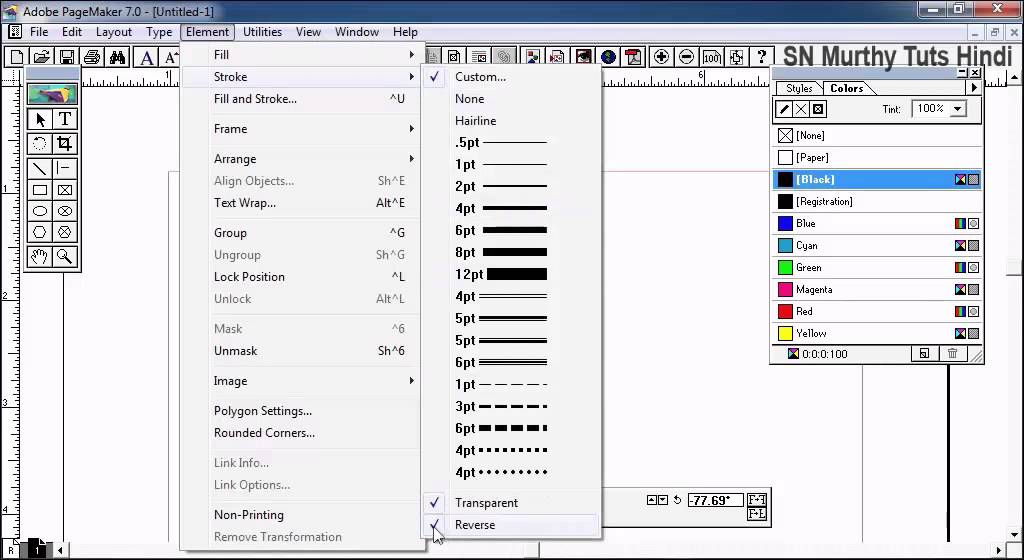Expand the Arrange submenu

pos(302,159)
